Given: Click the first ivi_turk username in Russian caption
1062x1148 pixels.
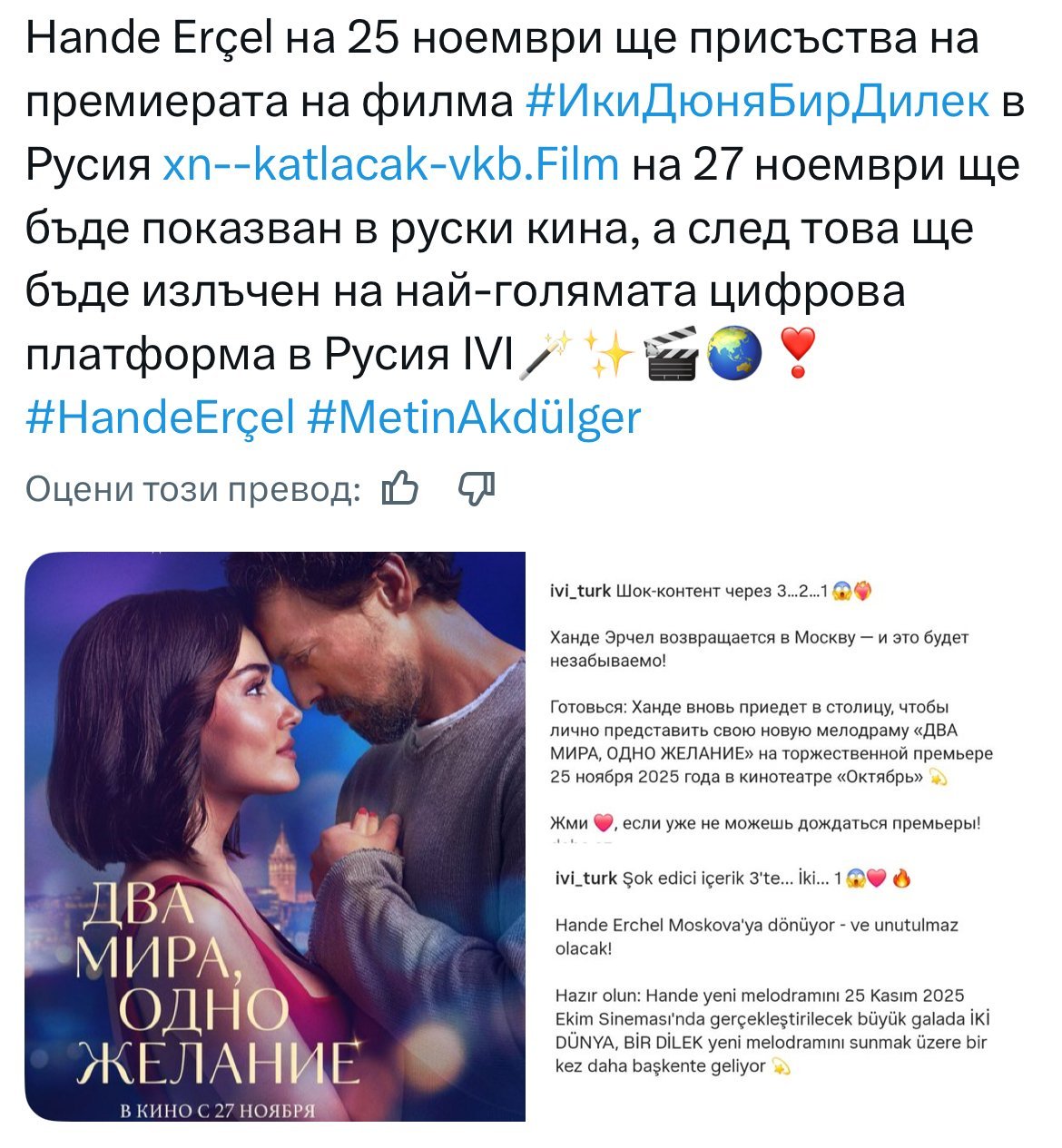Looking at the screenshot, I should [581, 591].
